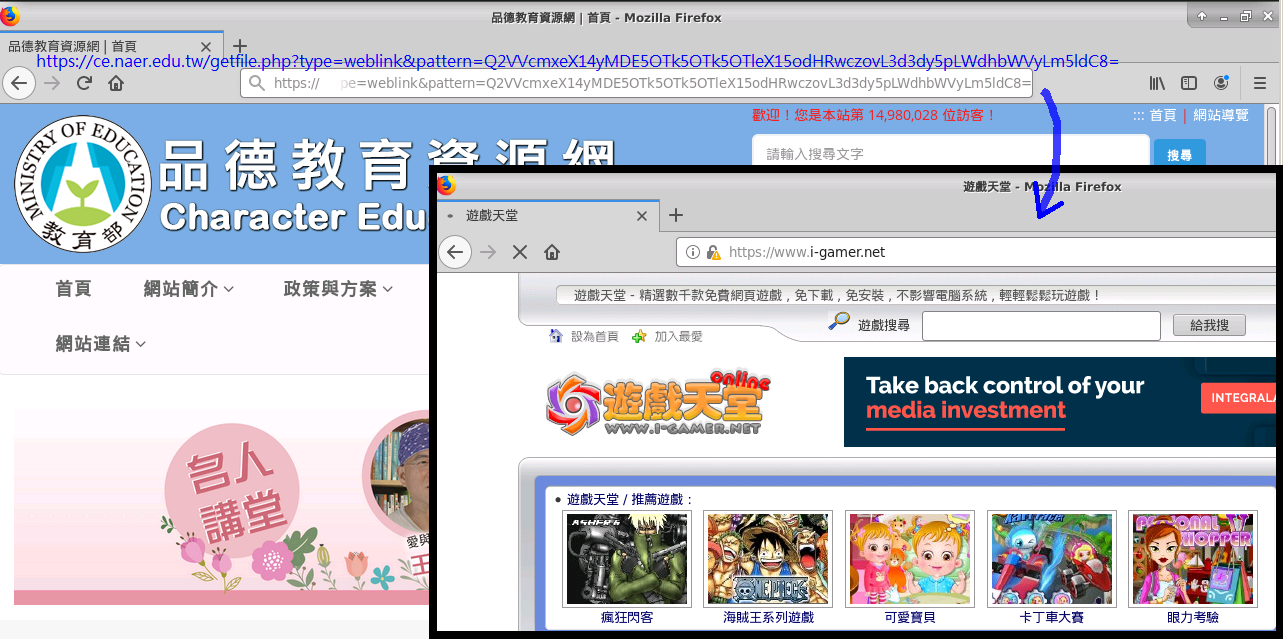Open 眼力考驗 game thumbnail

[x=1193, y=559]
